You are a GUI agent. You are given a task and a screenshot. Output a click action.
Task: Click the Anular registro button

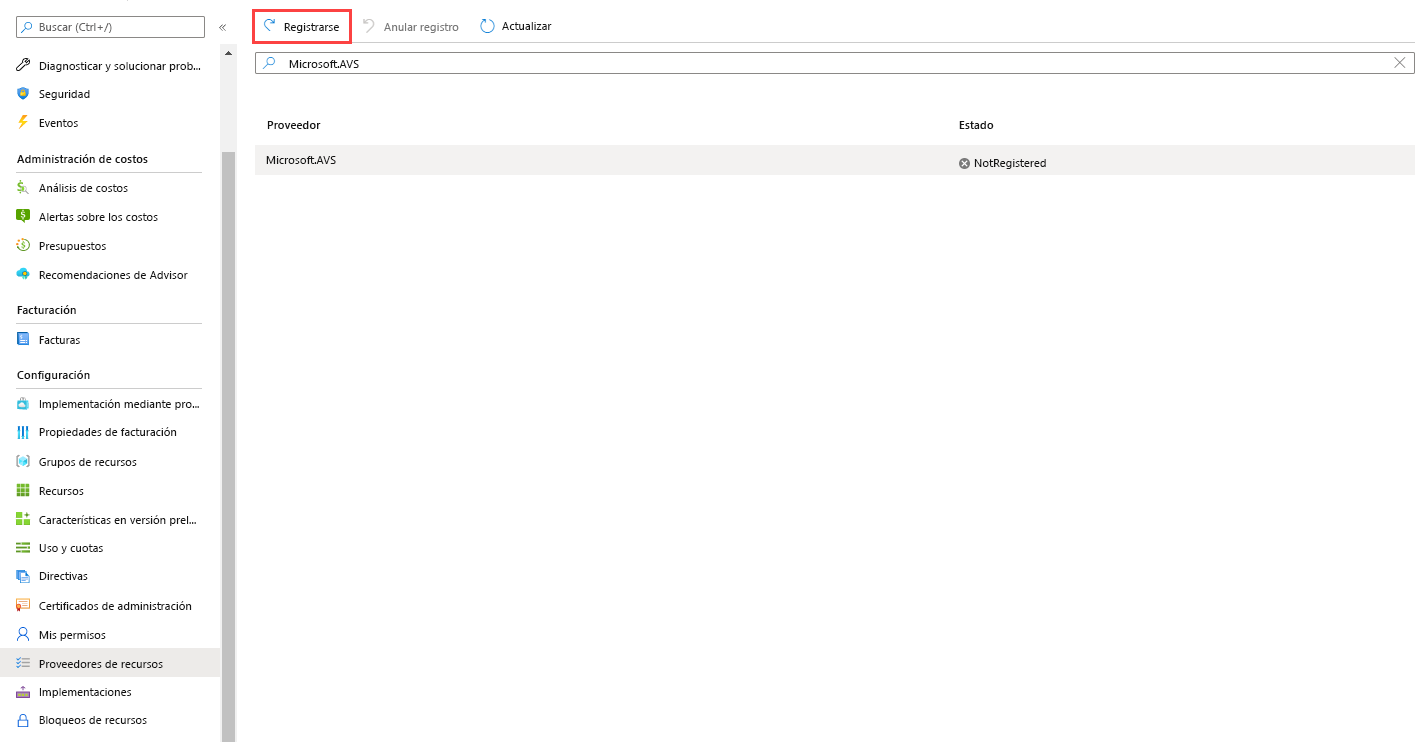coord(411,26)
